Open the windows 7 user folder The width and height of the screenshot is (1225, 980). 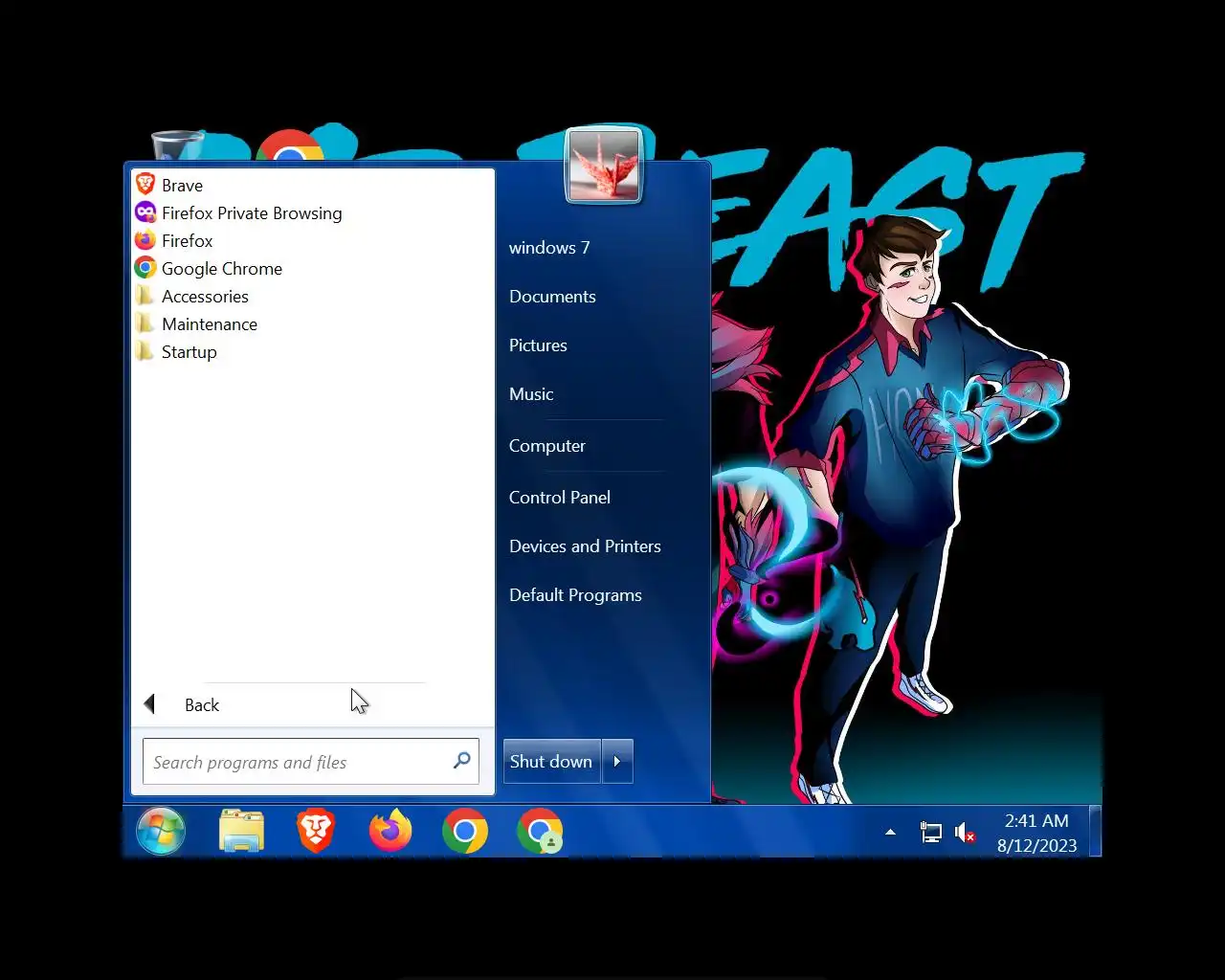pyautogui.click(x=549, y=247)
